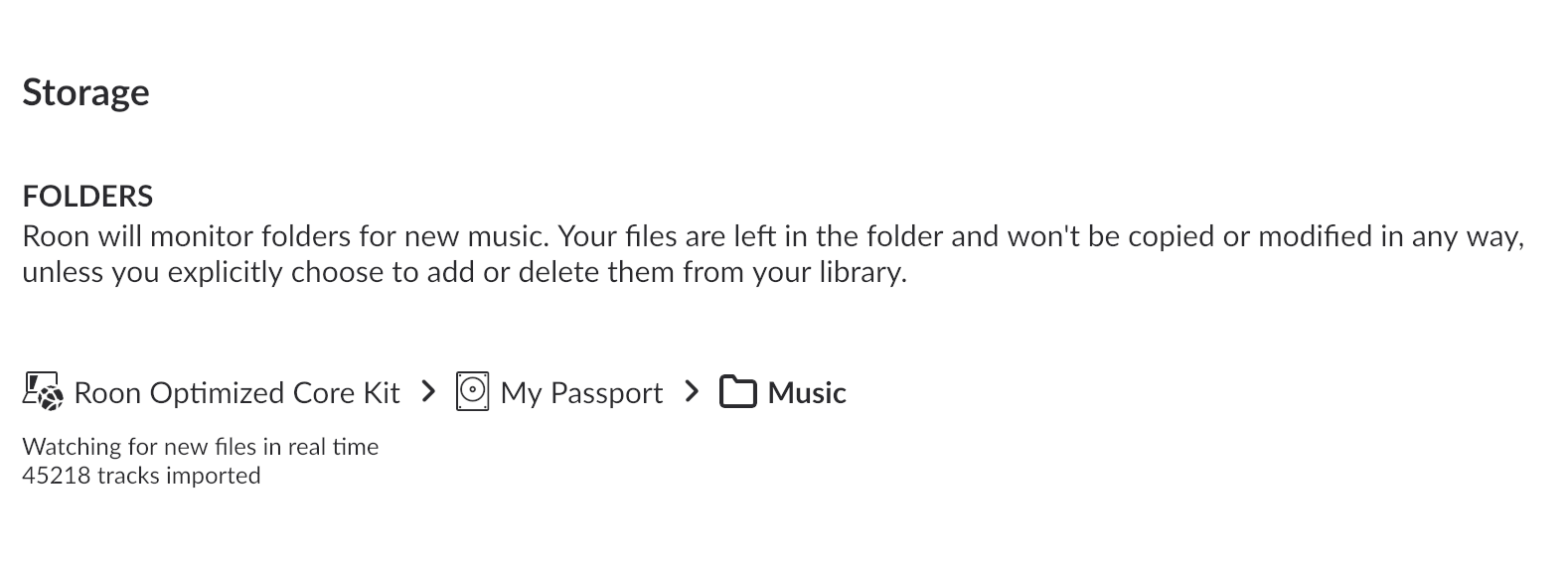Click the Storage page heading

click(x=85, y=92)
